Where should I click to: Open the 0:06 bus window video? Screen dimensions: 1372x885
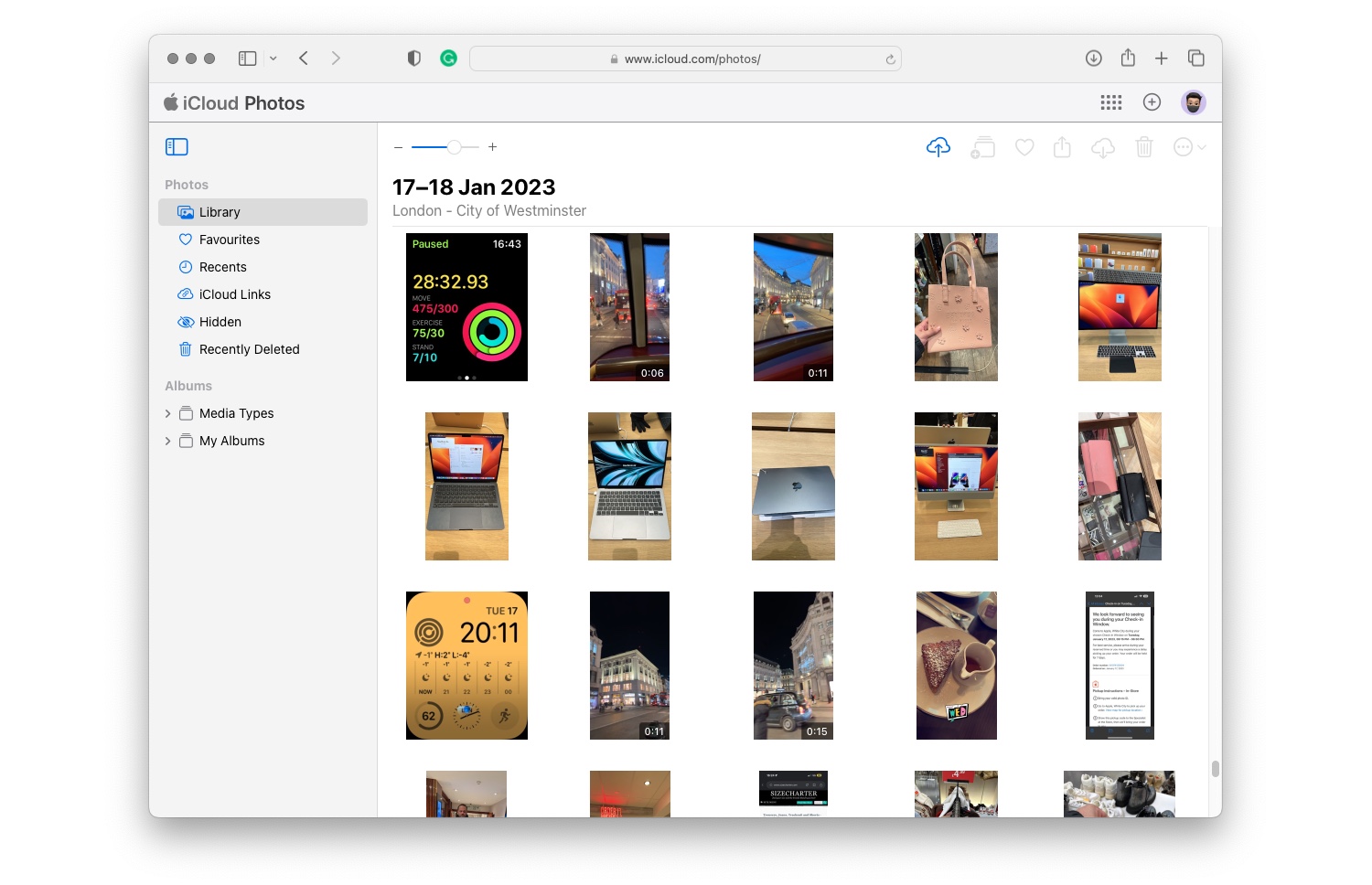(629, 307)
